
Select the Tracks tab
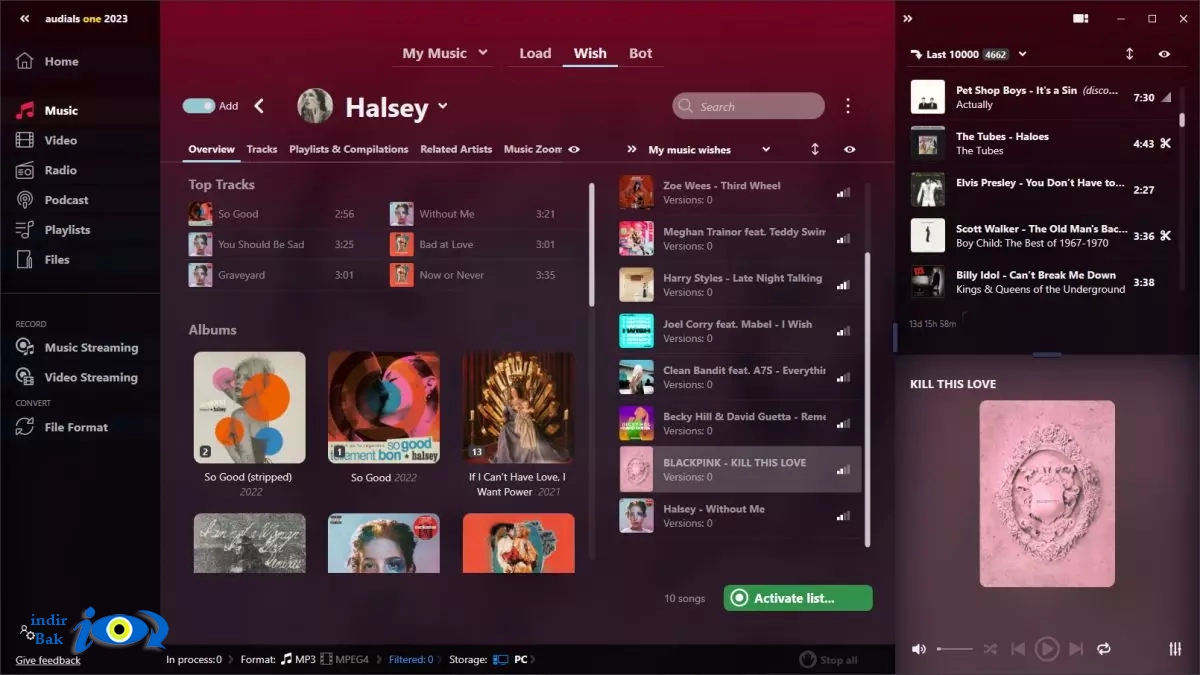pos(262,149)
